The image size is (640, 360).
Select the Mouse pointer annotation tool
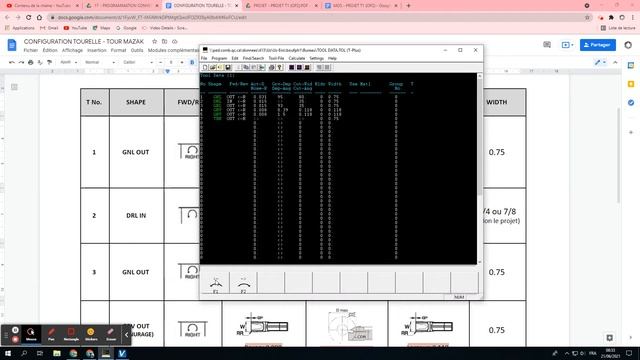coord(31,334)
